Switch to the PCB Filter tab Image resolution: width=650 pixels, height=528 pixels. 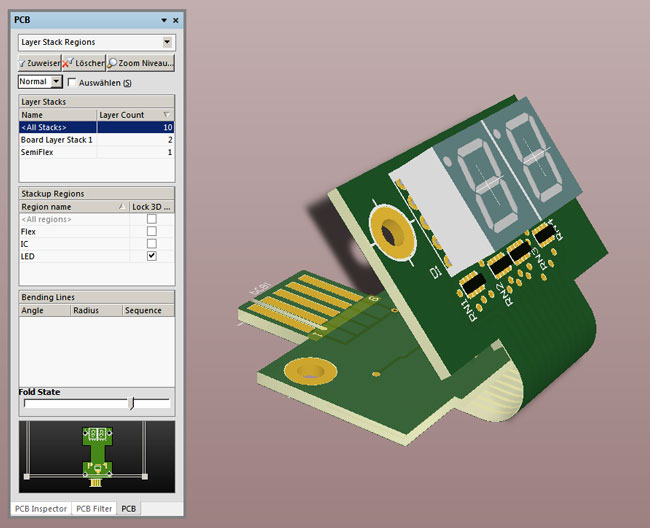point(94,509)
